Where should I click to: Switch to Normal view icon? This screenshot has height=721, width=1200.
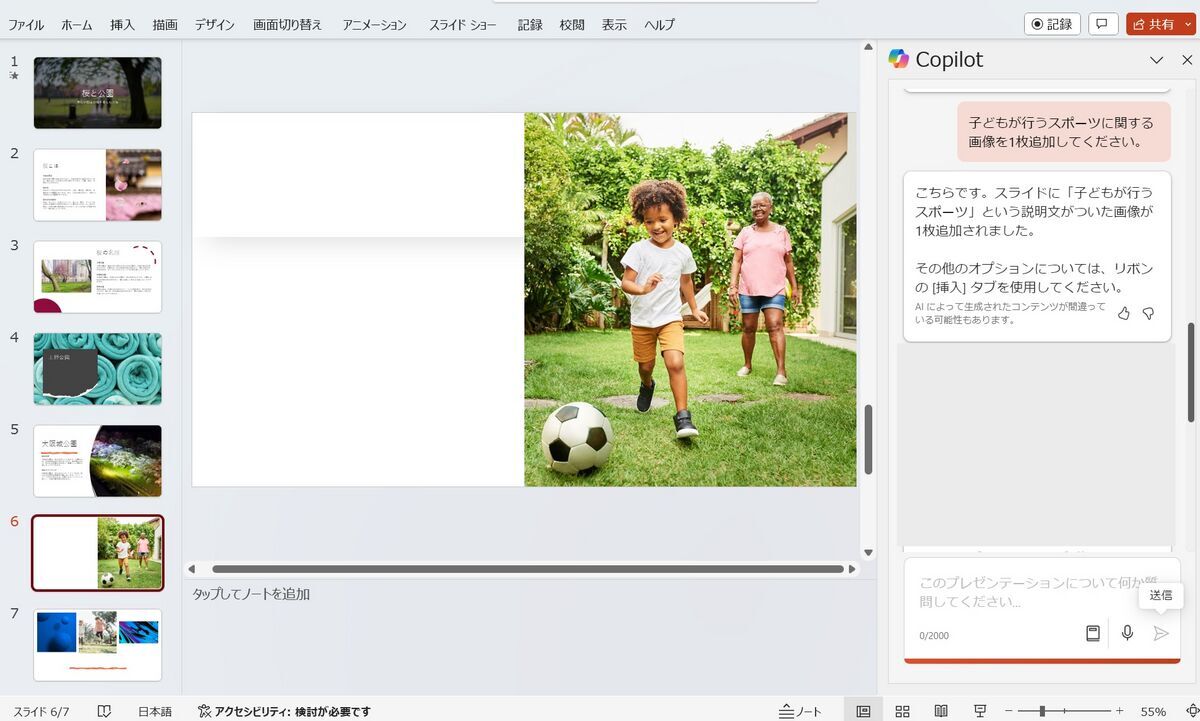click(863, 711)
